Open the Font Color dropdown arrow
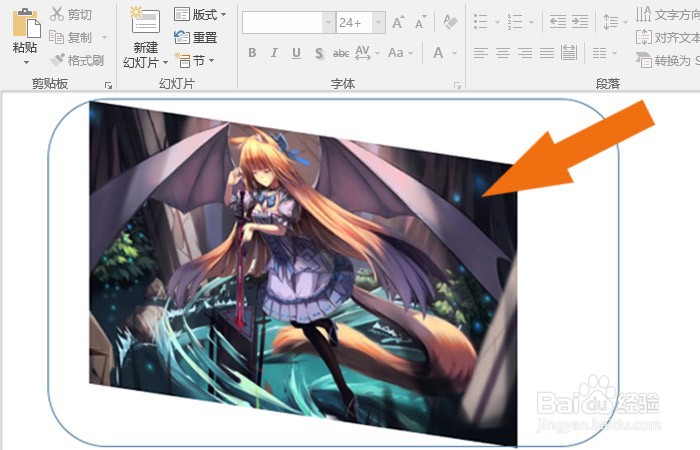Screen dimensions: 700x450 (454, 53)
